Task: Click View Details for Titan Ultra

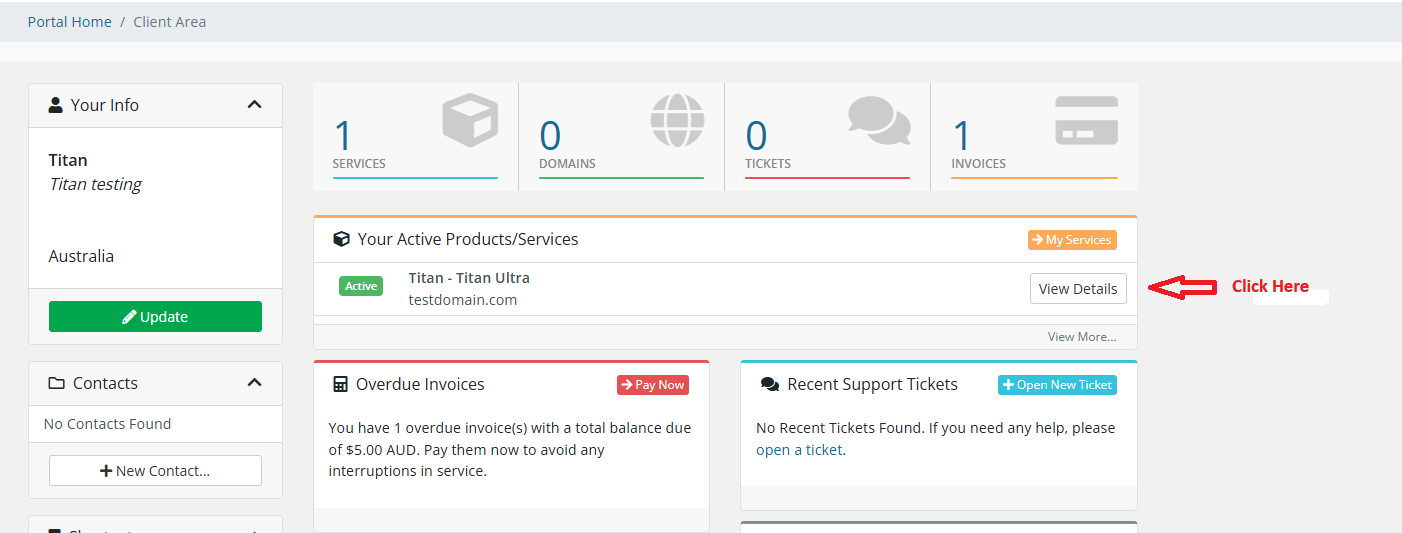Action: 1077,289
